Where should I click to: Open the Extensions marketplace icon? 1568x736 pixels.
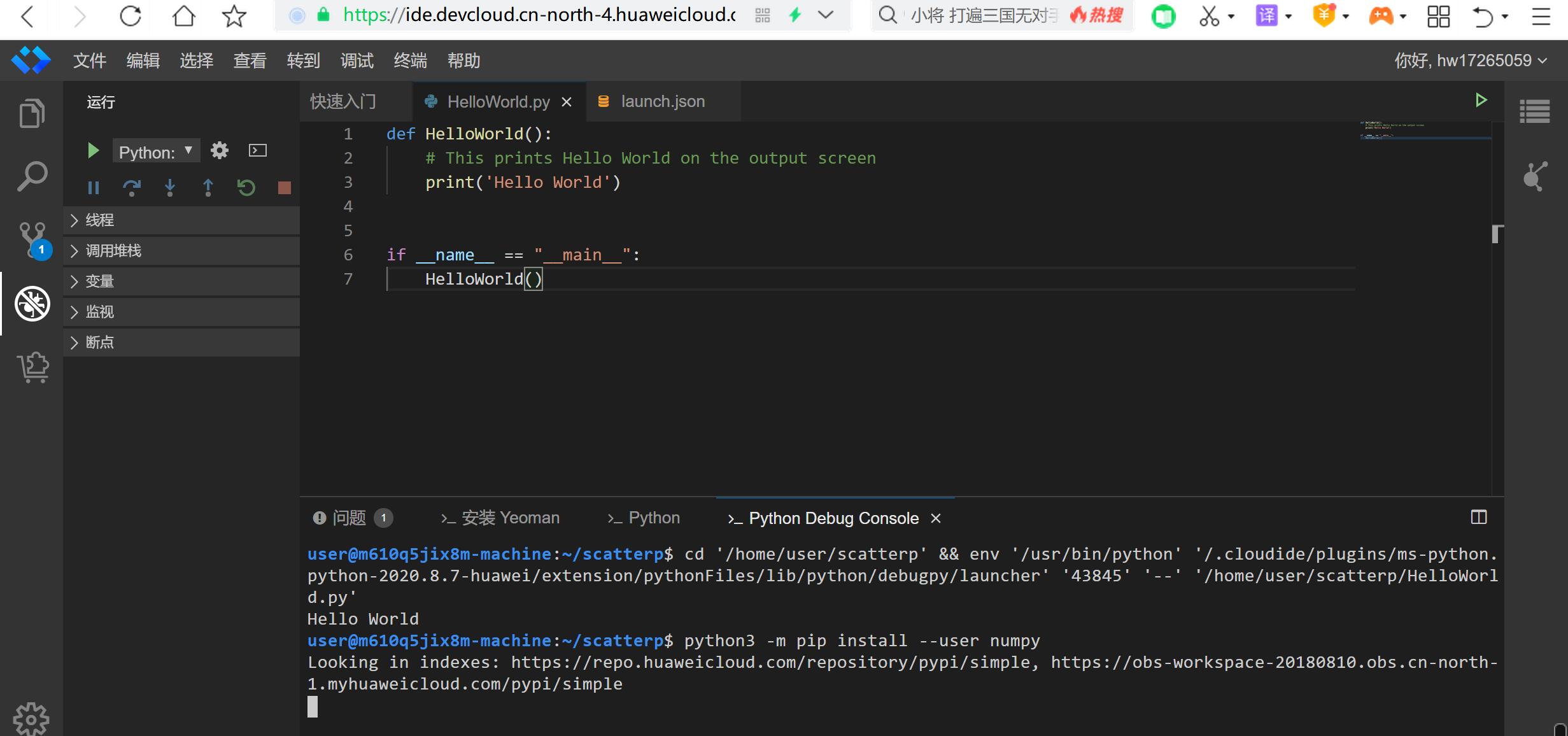(33, 367)
